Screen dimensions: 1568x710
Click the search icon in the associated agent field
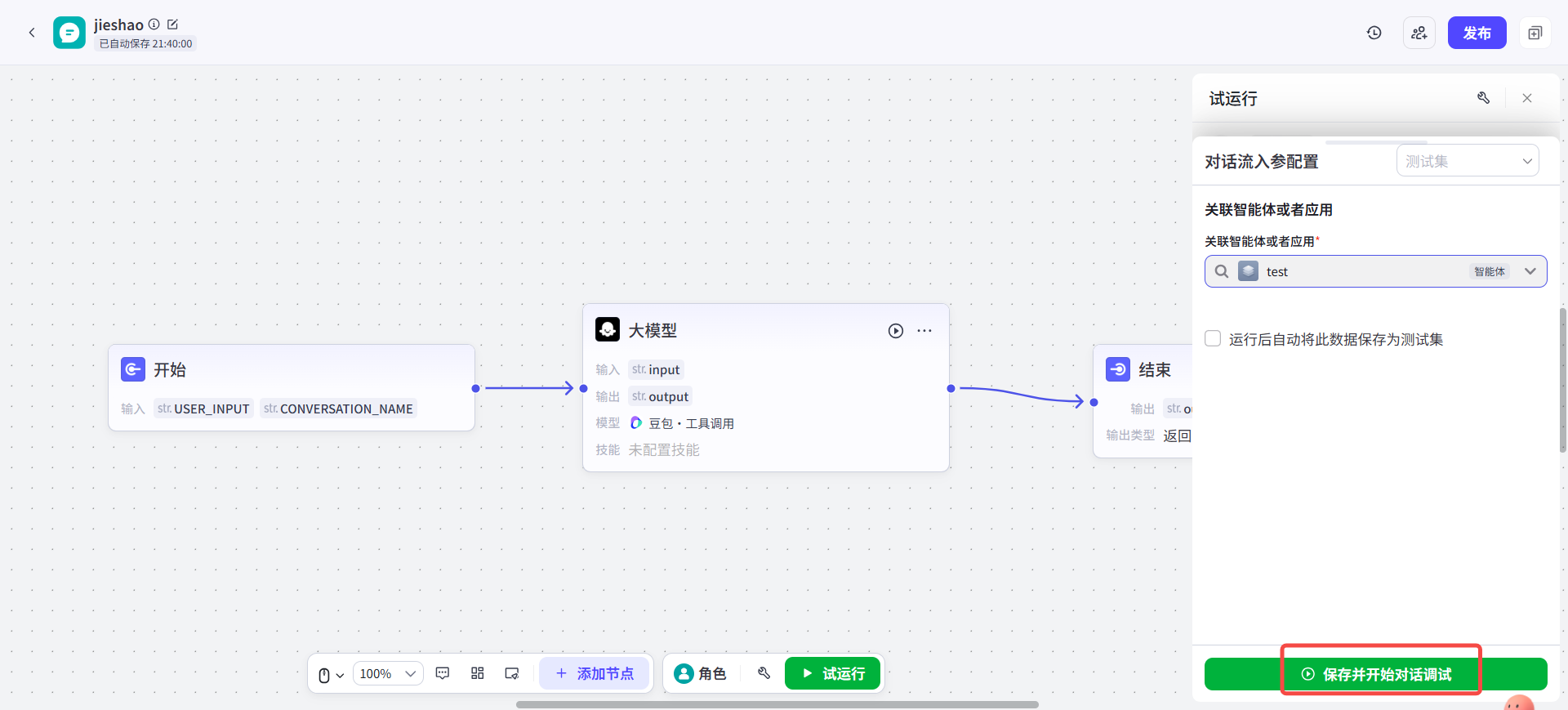point(1222,271)
